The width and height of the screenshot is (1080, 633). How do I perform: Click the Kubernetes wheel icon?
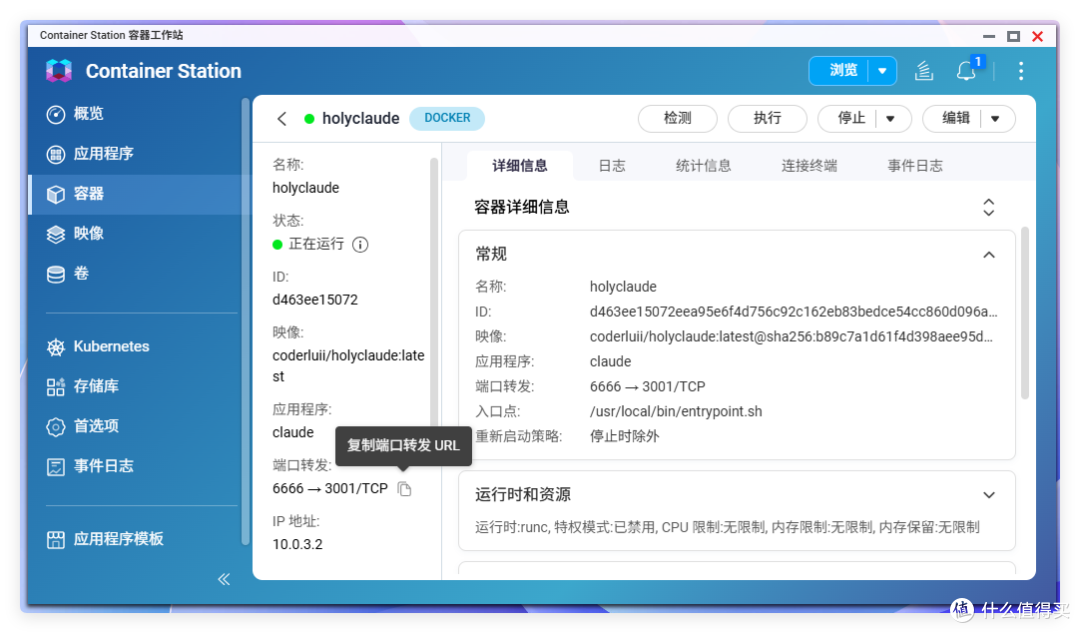click(56, 347)
